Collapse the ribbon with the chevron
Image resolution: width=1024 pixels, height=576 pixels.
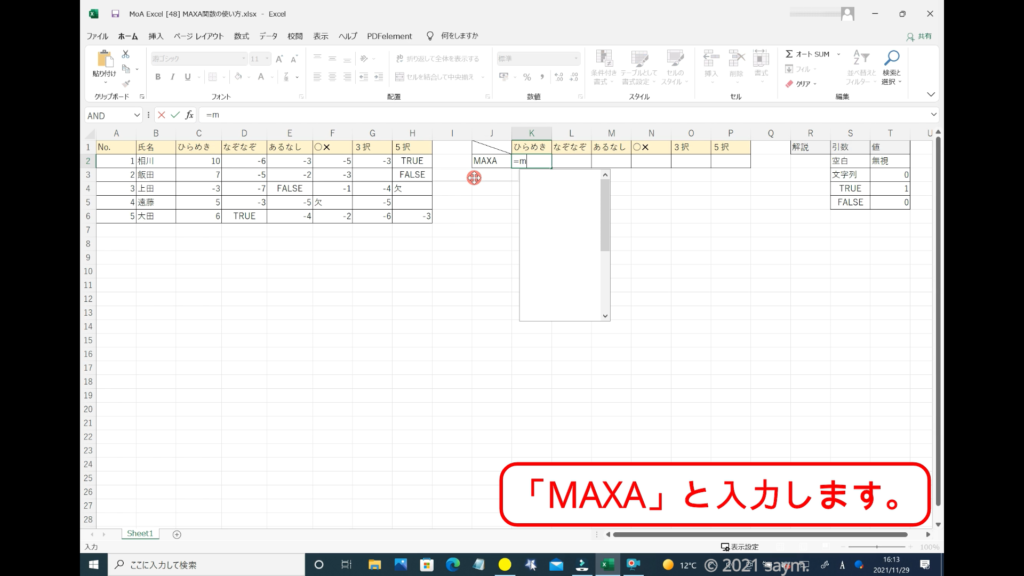(931, 95)
